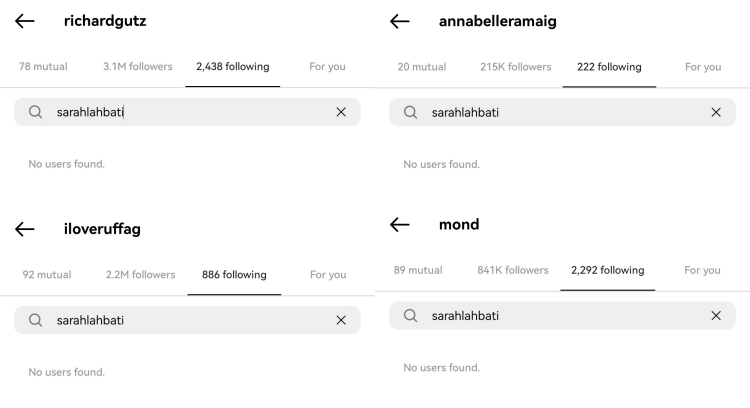Clear search text in annabelleramaig panel

click(x=716, y=112)
